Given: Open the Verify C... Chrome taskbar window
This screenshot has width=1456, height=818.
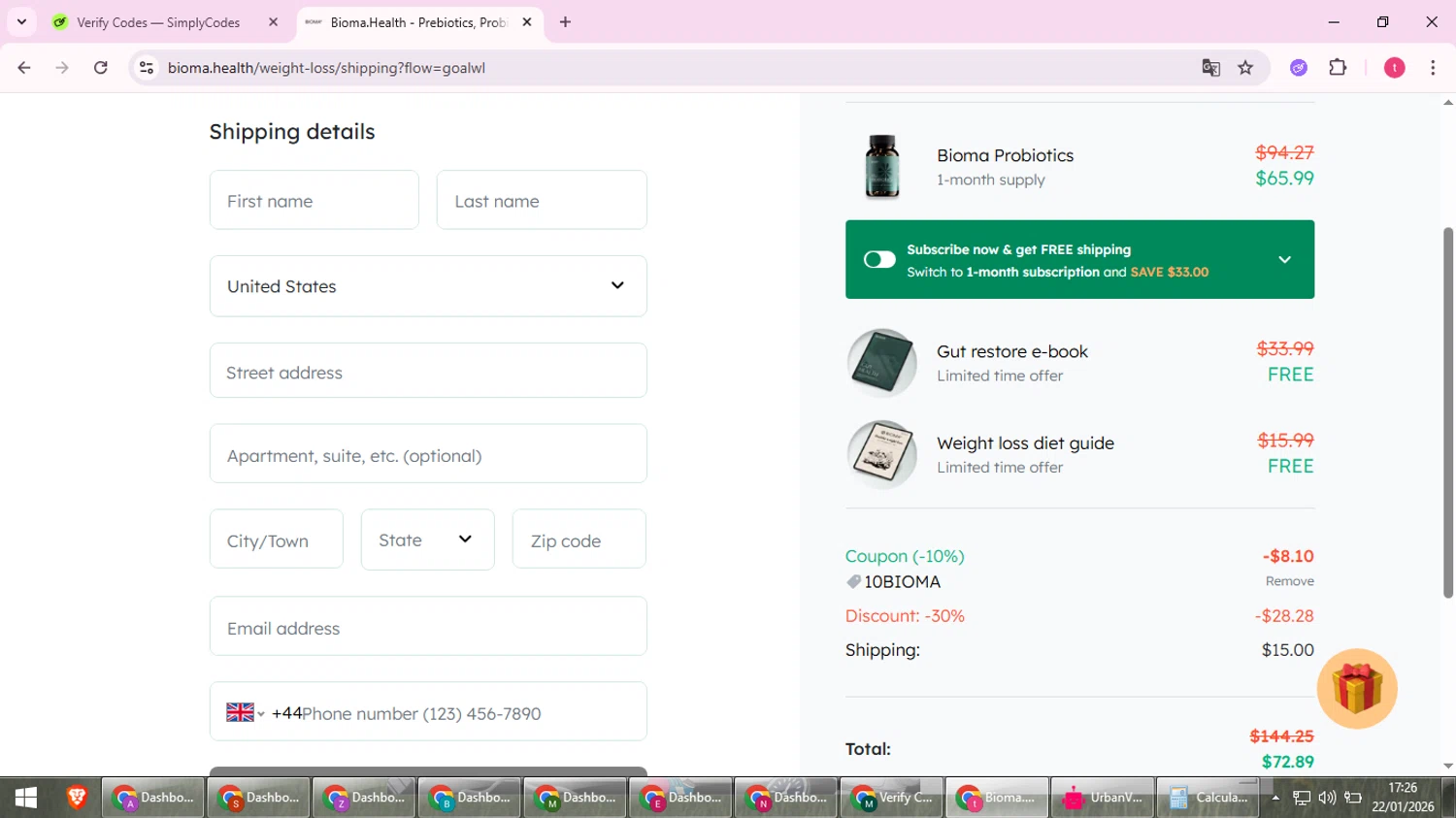Looking at the screenshot, I should click(892, 798).
